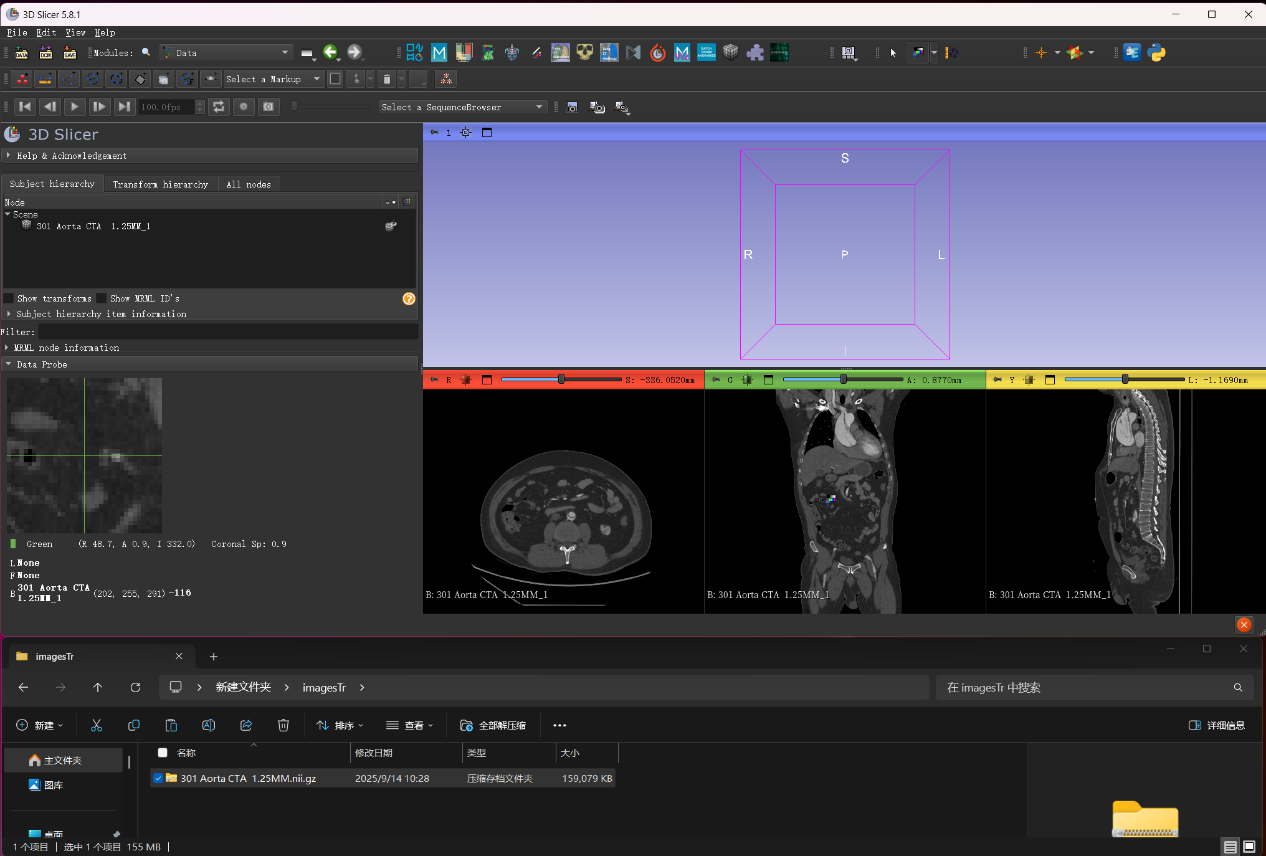Viewport: 1266px width, 856px height.
Task: Toggle the markup place-mode checkbox
Action: click(335, 79)
